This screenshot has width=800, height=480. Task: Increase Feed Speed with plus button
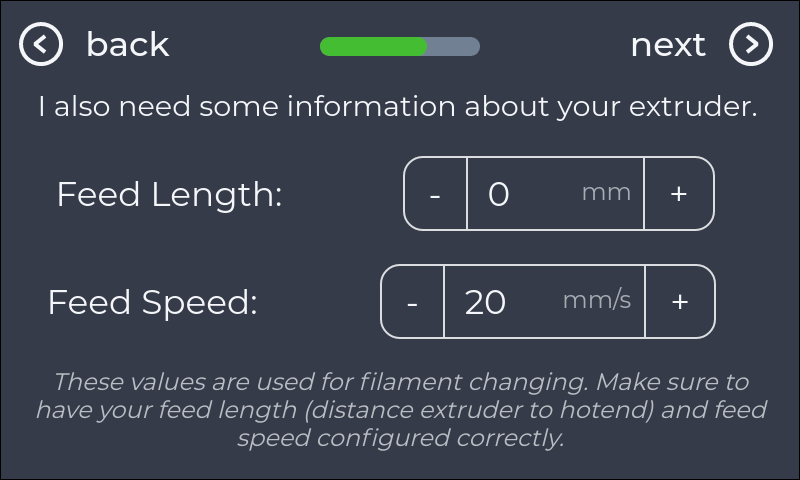tap(680, 301)
